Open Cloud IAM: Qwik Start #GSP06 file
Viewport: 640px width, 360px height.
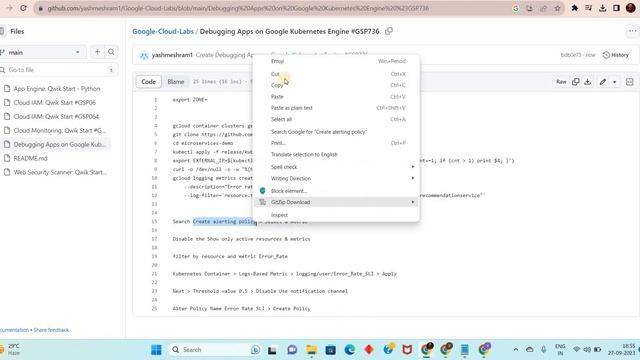[55, 102]
